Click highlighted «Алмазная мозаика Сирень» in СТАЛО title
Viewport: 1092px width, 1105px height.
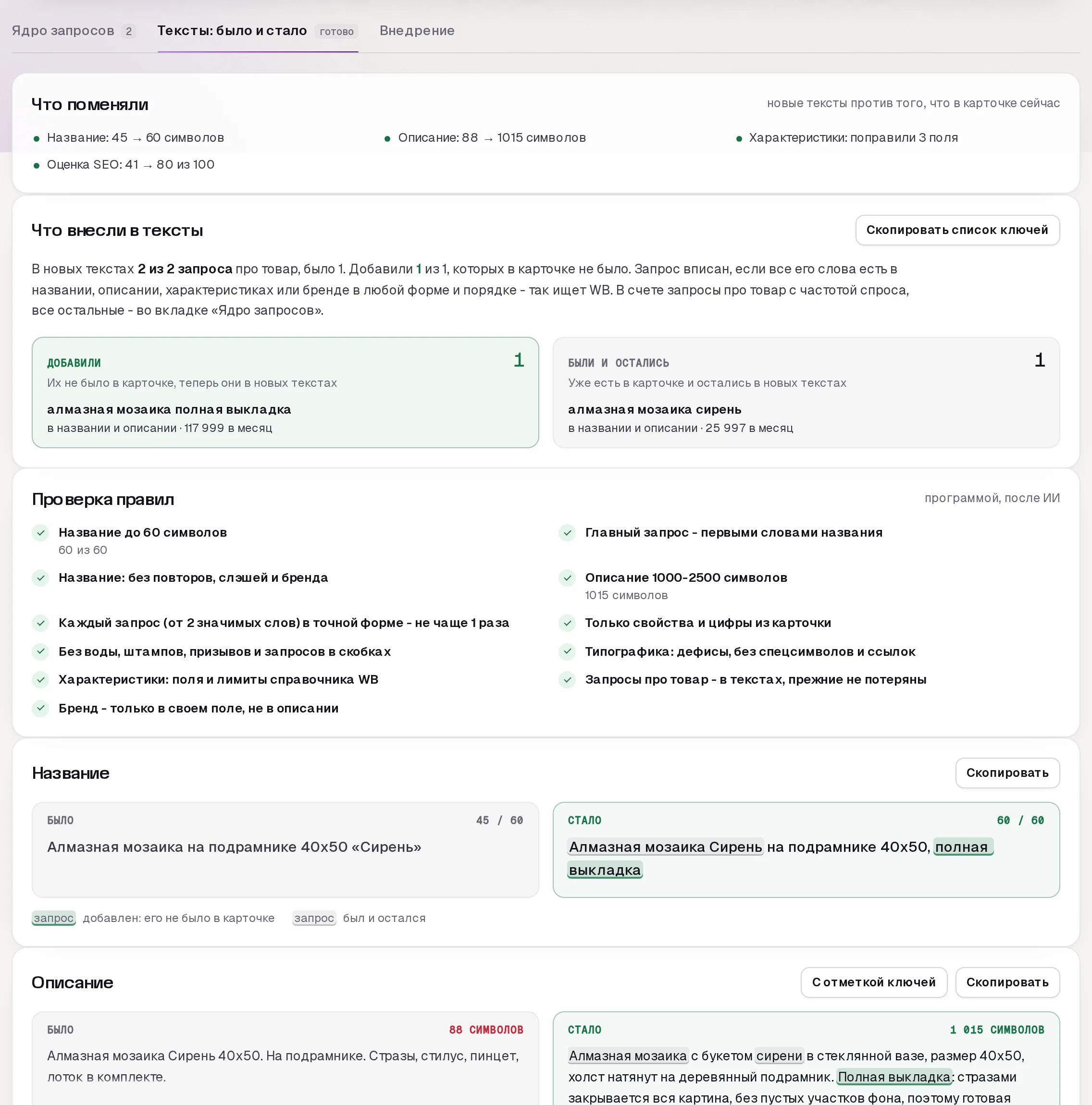[x=665, y=847]
